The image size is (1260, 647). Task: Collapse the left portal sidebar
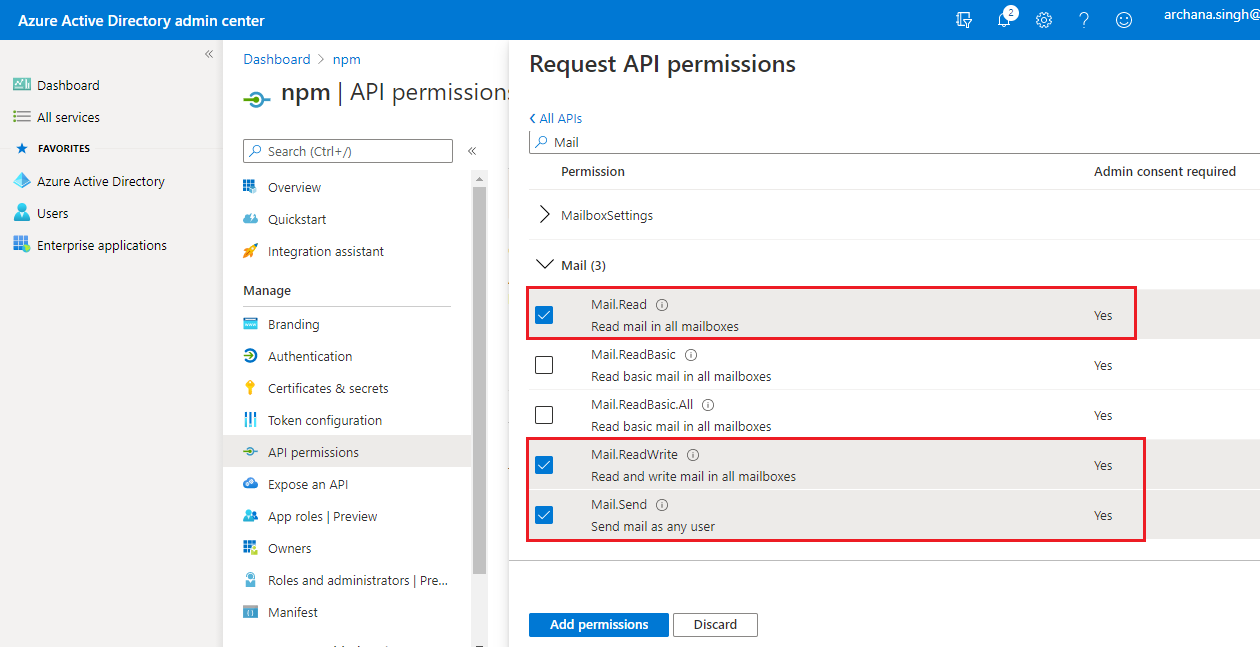(209, 54)
